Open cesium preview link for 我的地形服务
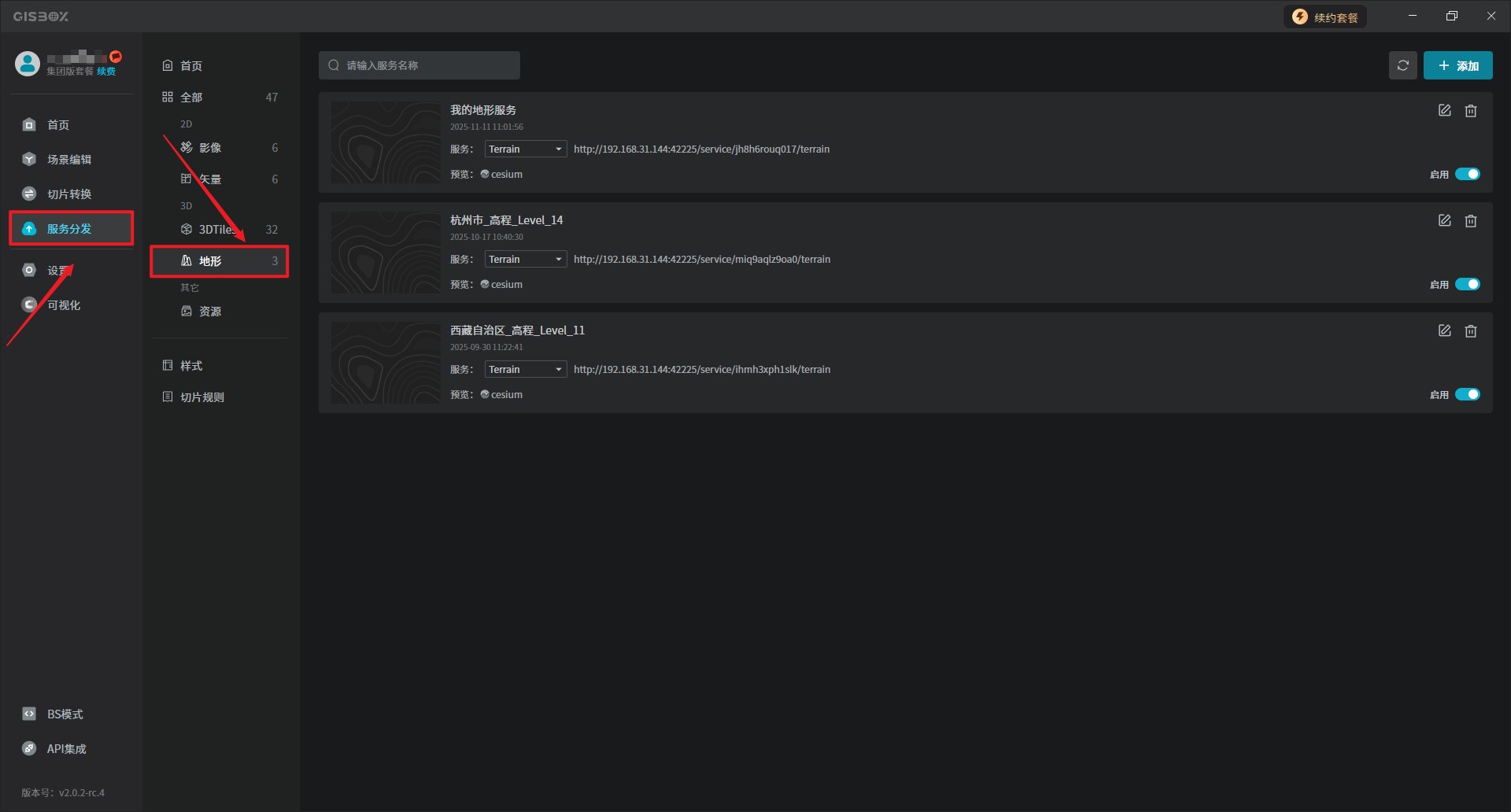Viewport: 1511px width, 812px height. [x=502, y=175]
